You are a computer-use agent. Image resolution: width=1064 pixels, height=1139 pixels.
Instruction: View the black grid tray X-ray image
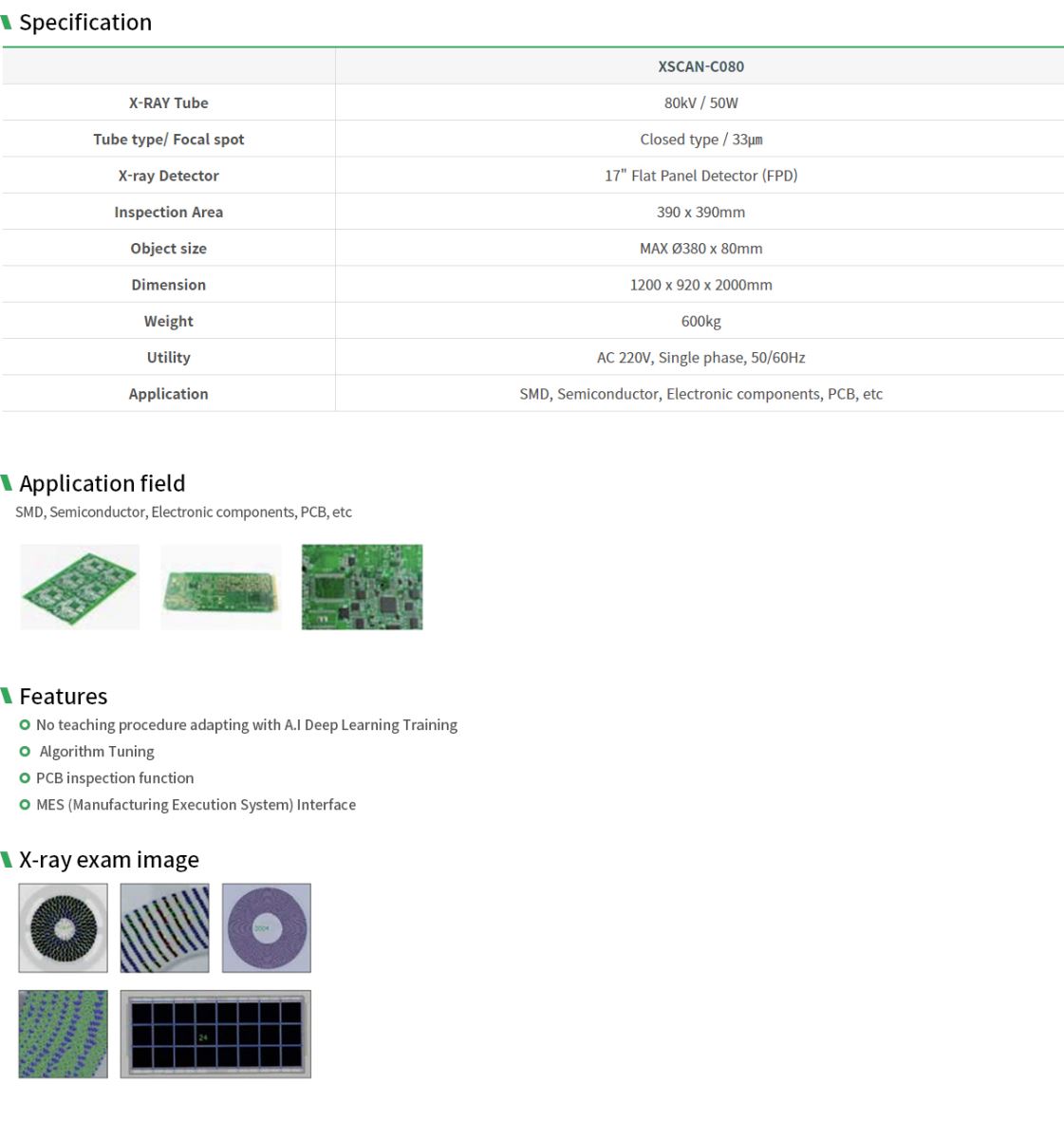pyautogui.click(x=215, y=1034)
